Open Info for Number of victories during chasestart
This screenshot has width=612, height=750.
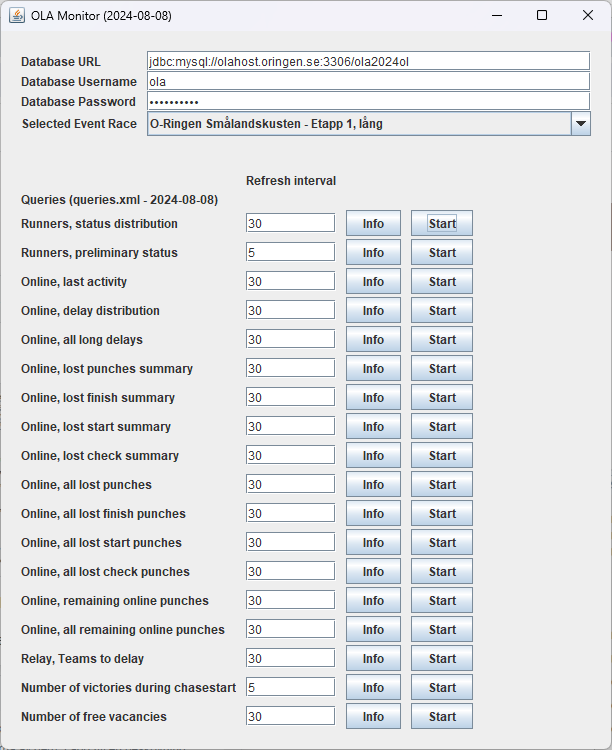373,687
